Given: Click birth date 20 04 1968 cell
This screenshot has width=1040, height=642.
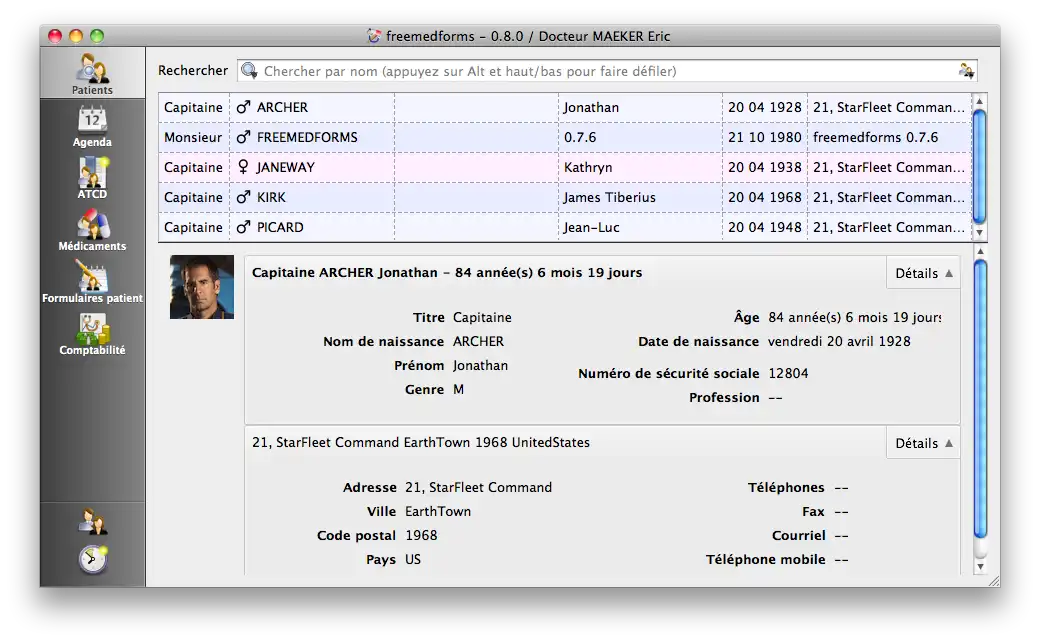Looking at the screenshot, I should click(765, 197).
